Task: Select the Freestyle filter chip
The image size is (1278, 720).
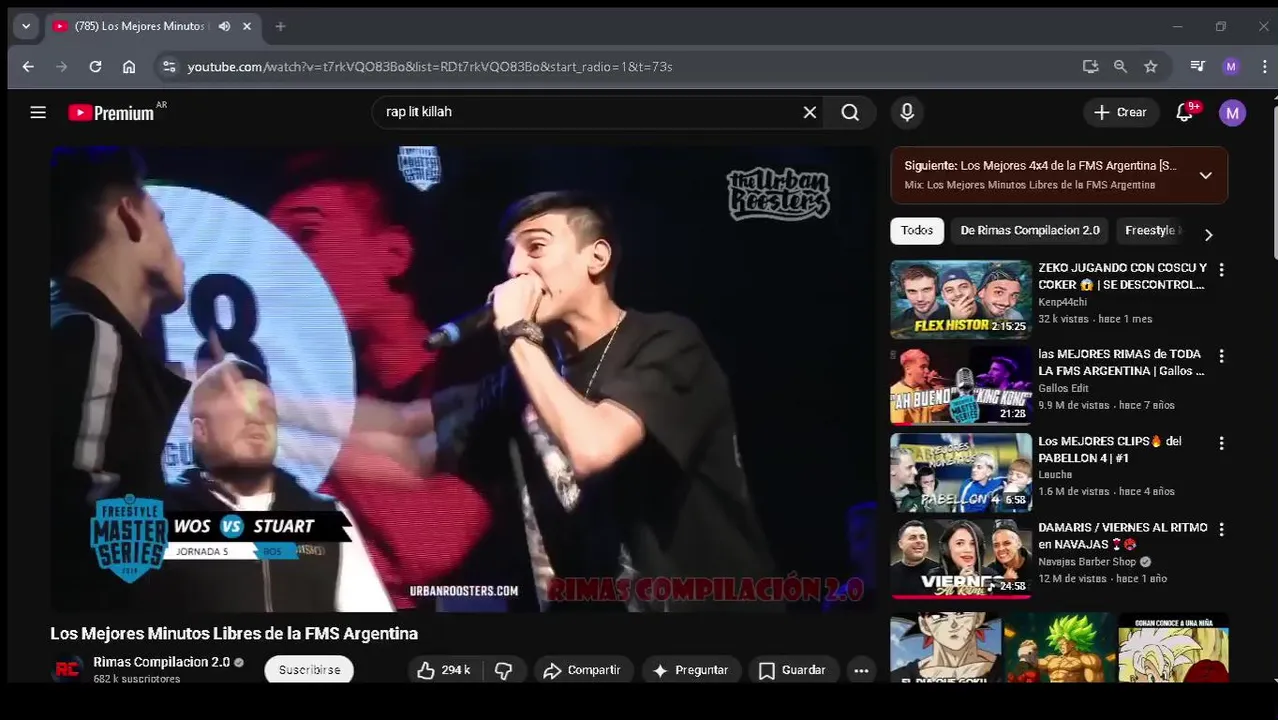Action: pos(1152,230)
